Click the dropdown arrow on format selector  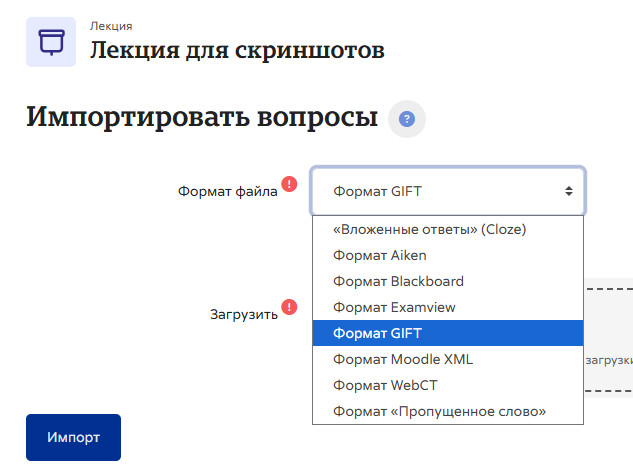[568, 190]
